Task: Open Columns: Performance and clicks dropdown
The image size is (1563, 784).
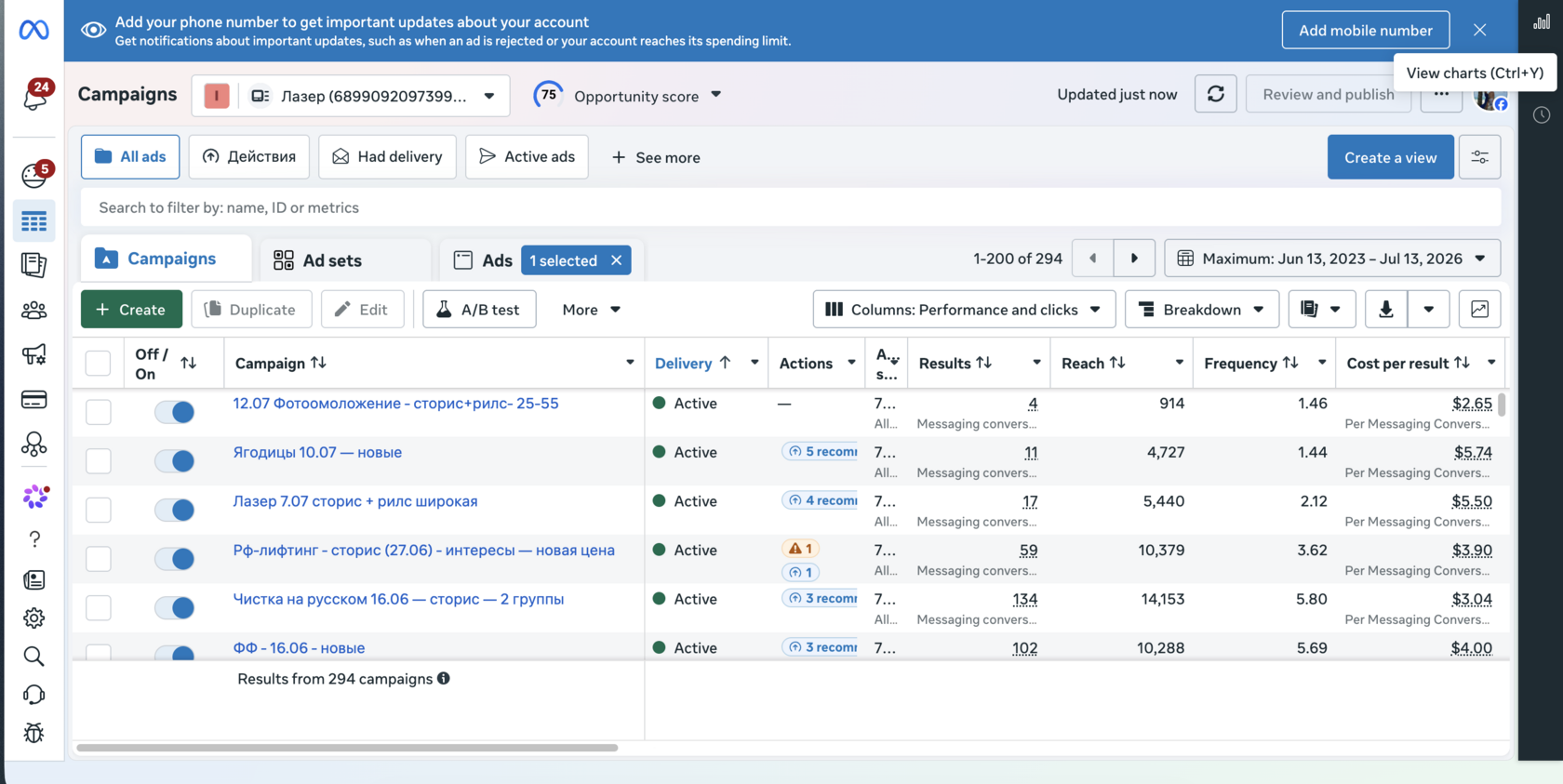Action: [x=964, y=309]
